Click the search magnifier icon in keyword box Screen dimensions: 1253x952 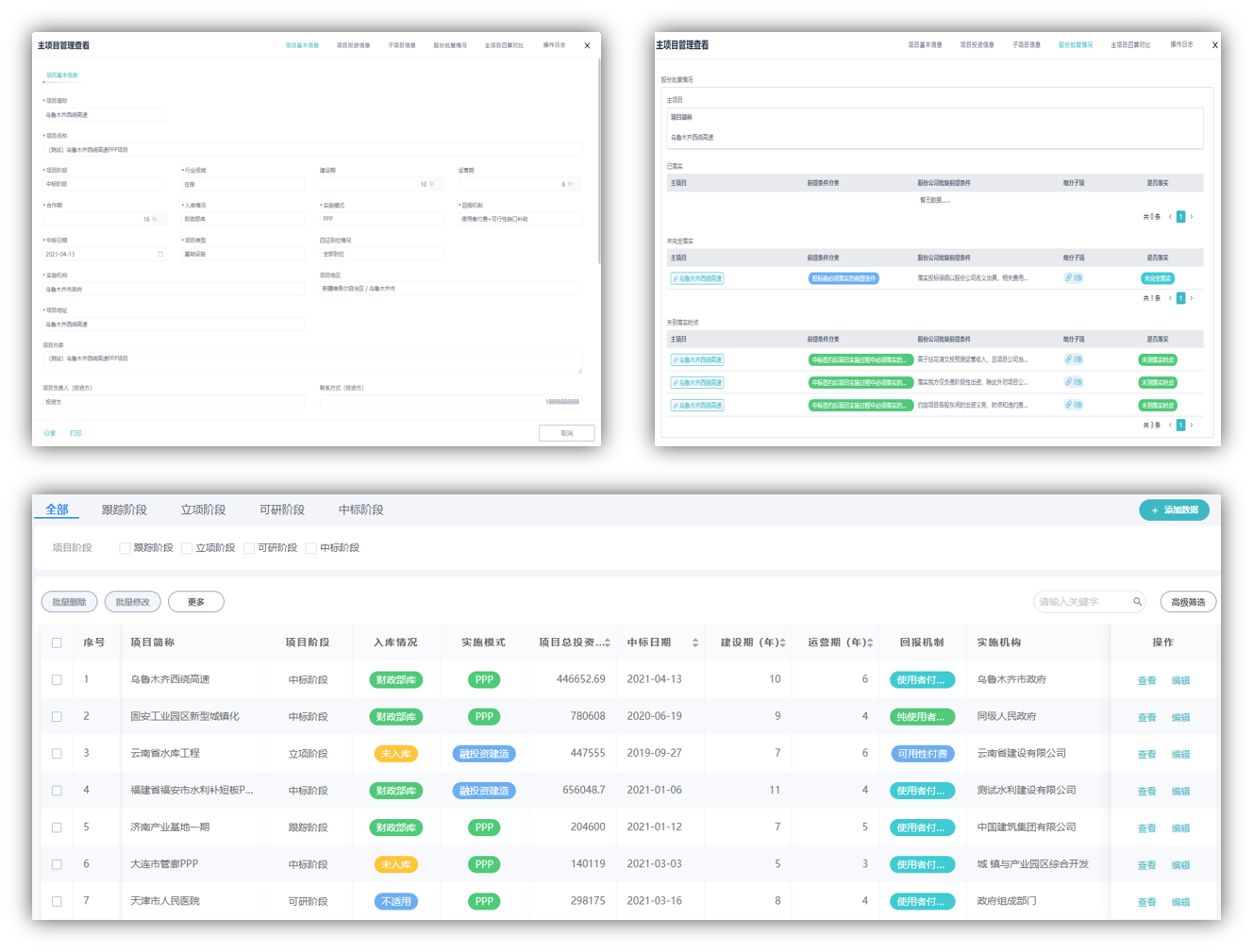(x=1137, y=602)
